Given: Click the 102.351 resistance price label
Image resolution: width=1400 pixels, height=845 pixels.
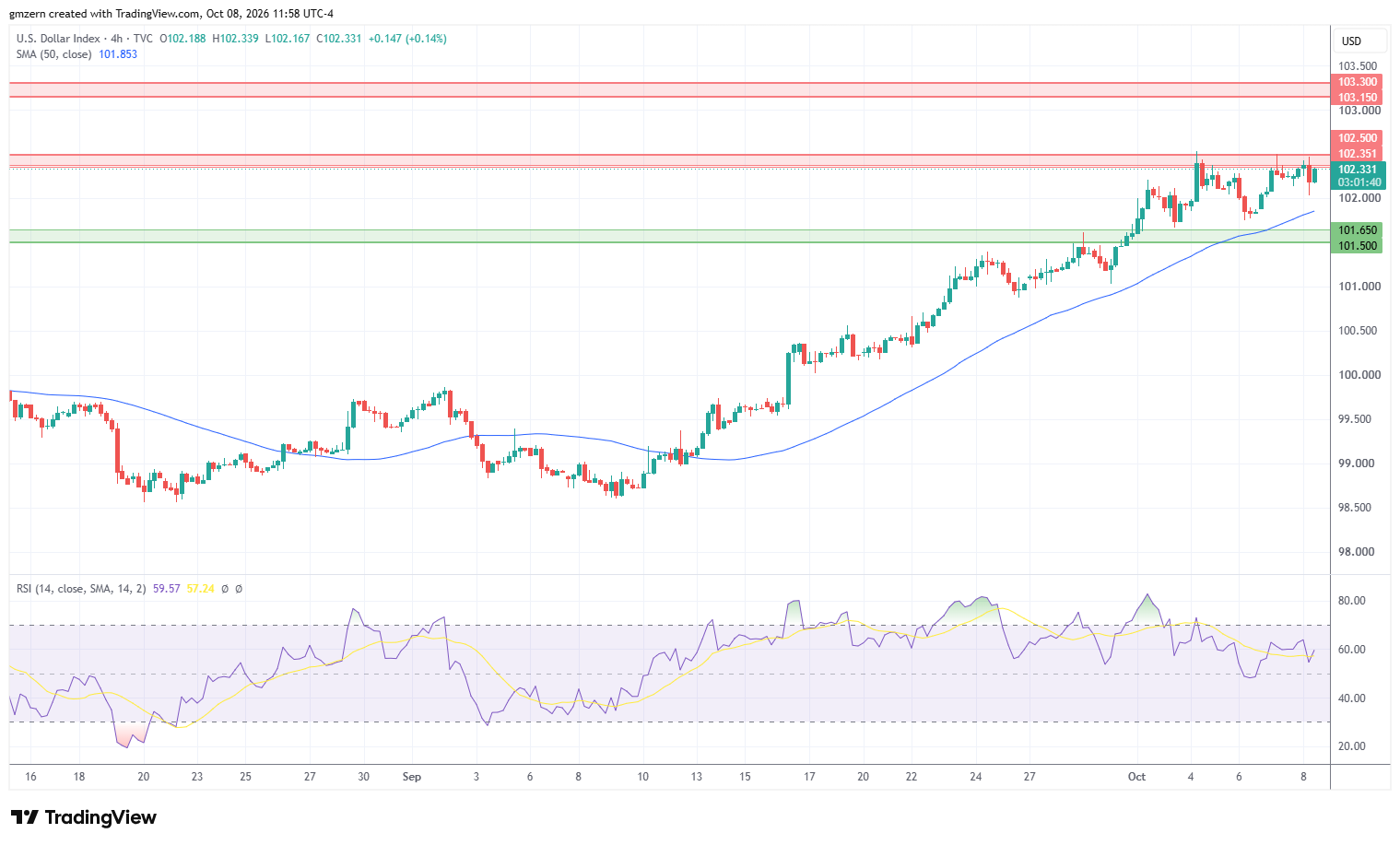Looking at the screenshot, I should point(1358,154).
